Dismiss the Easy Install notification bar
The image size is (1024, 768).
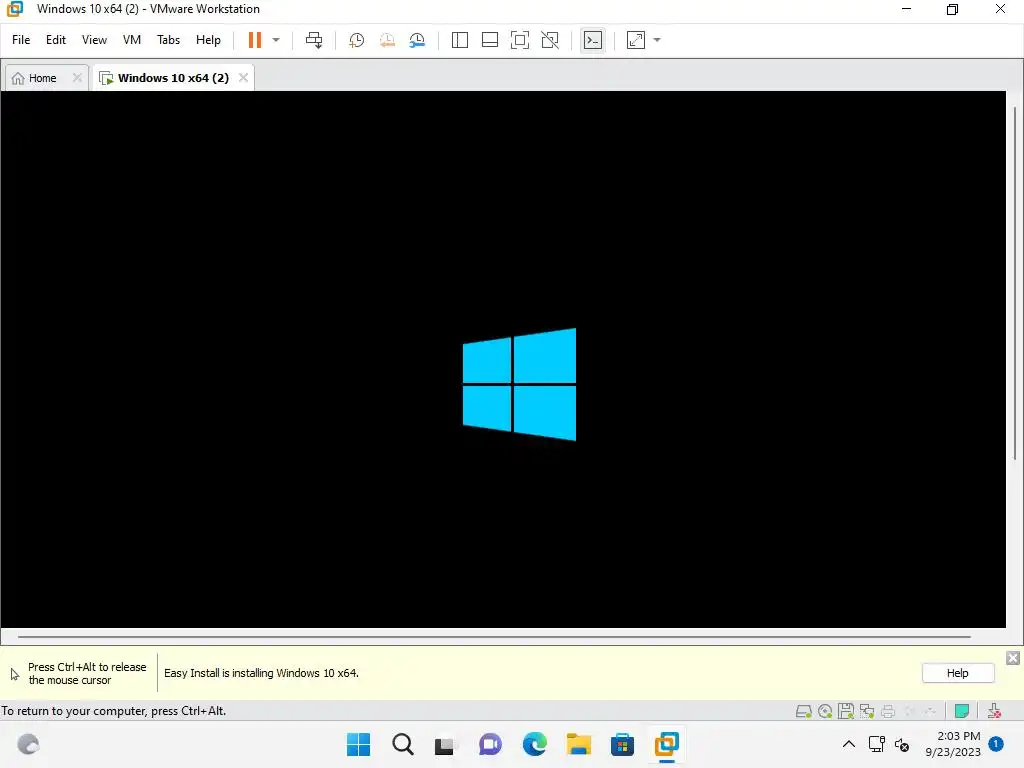(x=1013, y=658)
